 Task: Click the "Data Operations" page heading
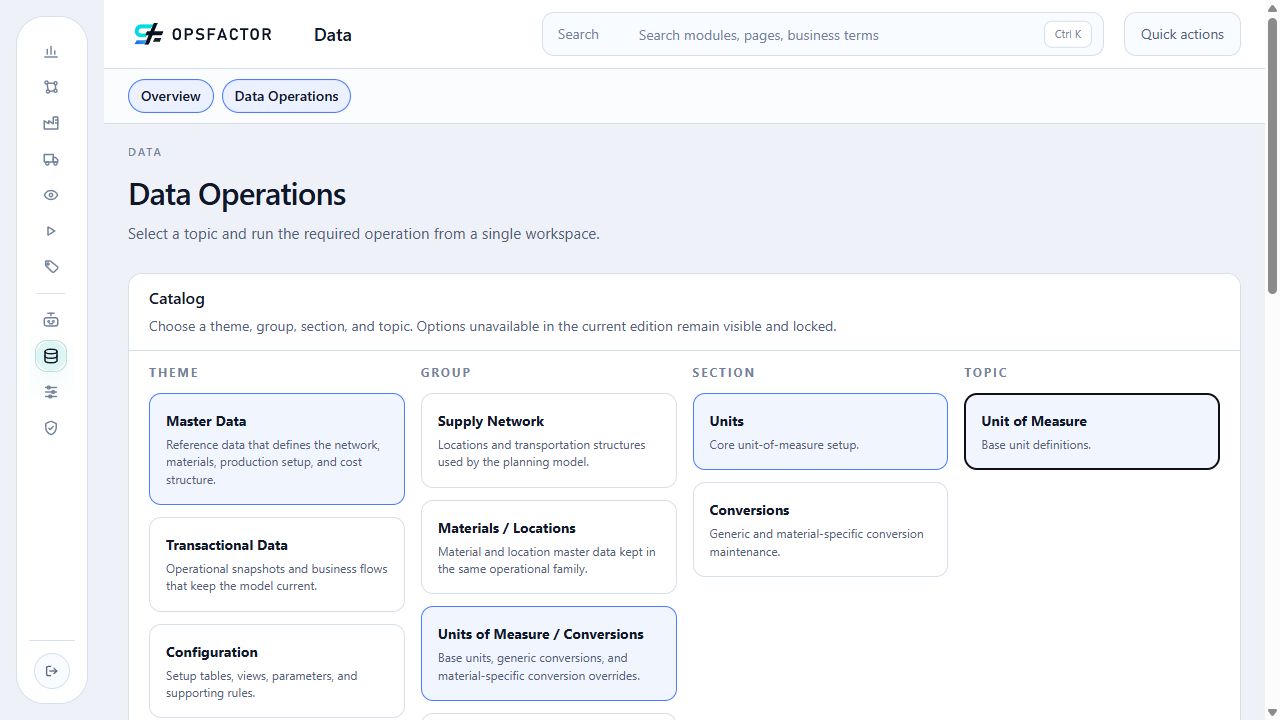[237, 194]
